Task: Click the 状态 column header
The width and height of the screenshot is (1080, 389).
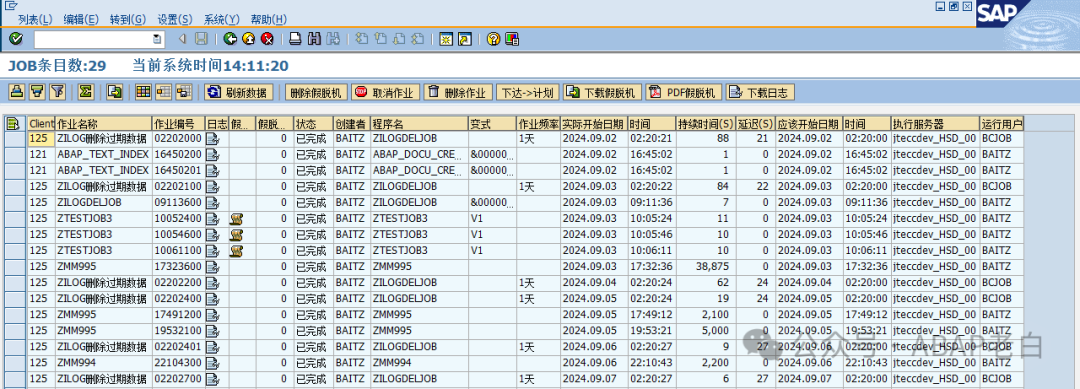Action: 313,124
